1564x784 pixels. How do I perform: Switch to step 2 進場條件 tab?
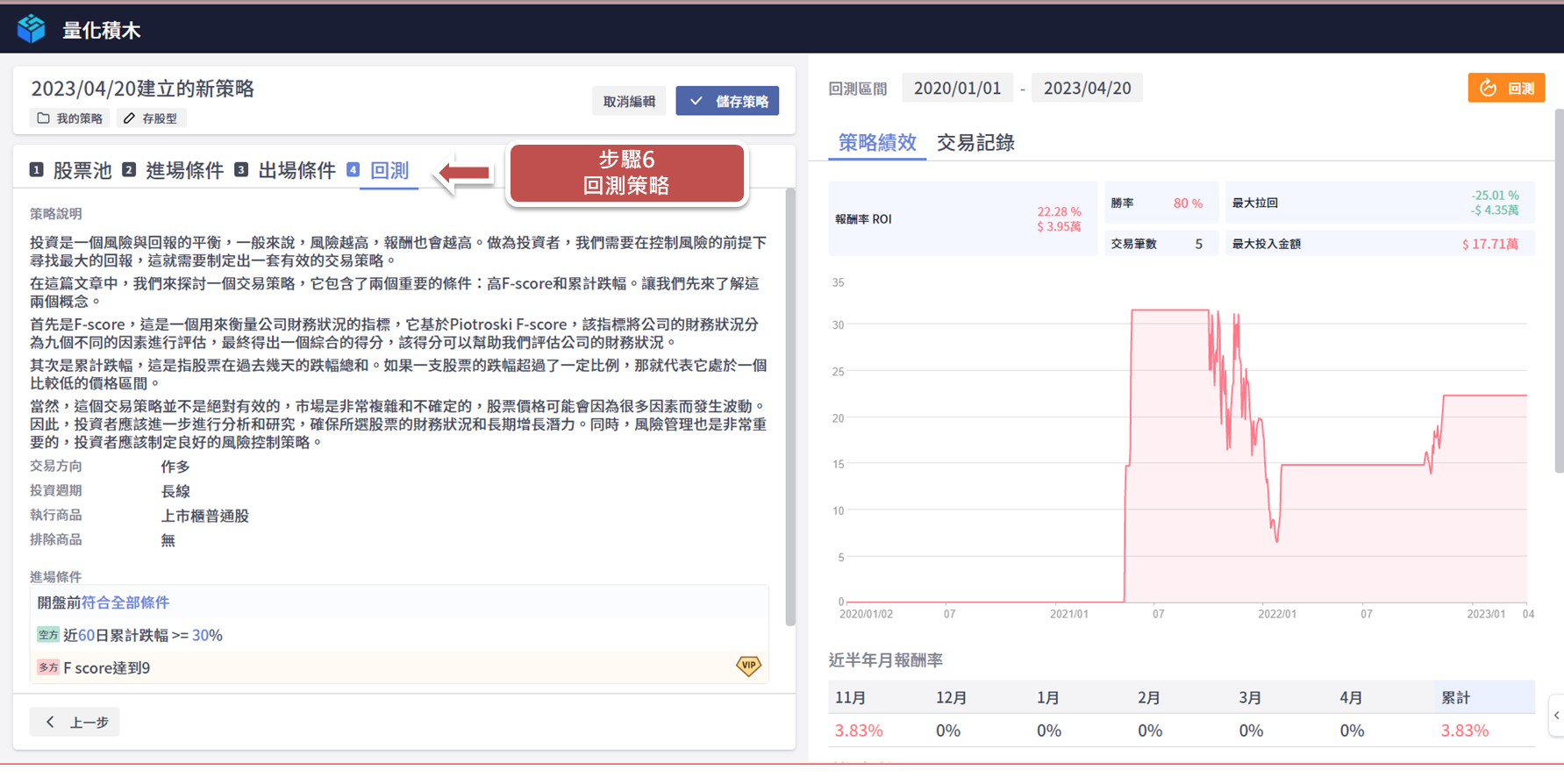173,170
